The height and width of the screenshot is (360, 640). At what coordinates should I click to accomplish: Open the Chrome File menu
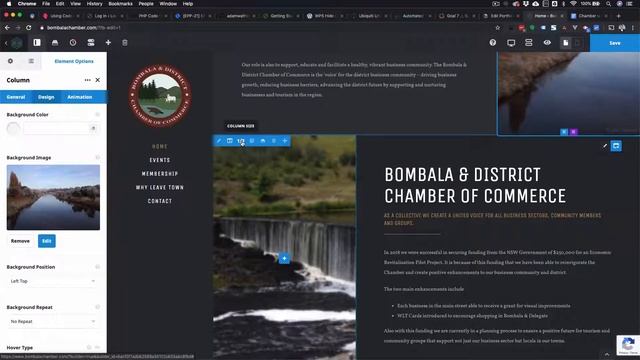click(x=46, y=4)
